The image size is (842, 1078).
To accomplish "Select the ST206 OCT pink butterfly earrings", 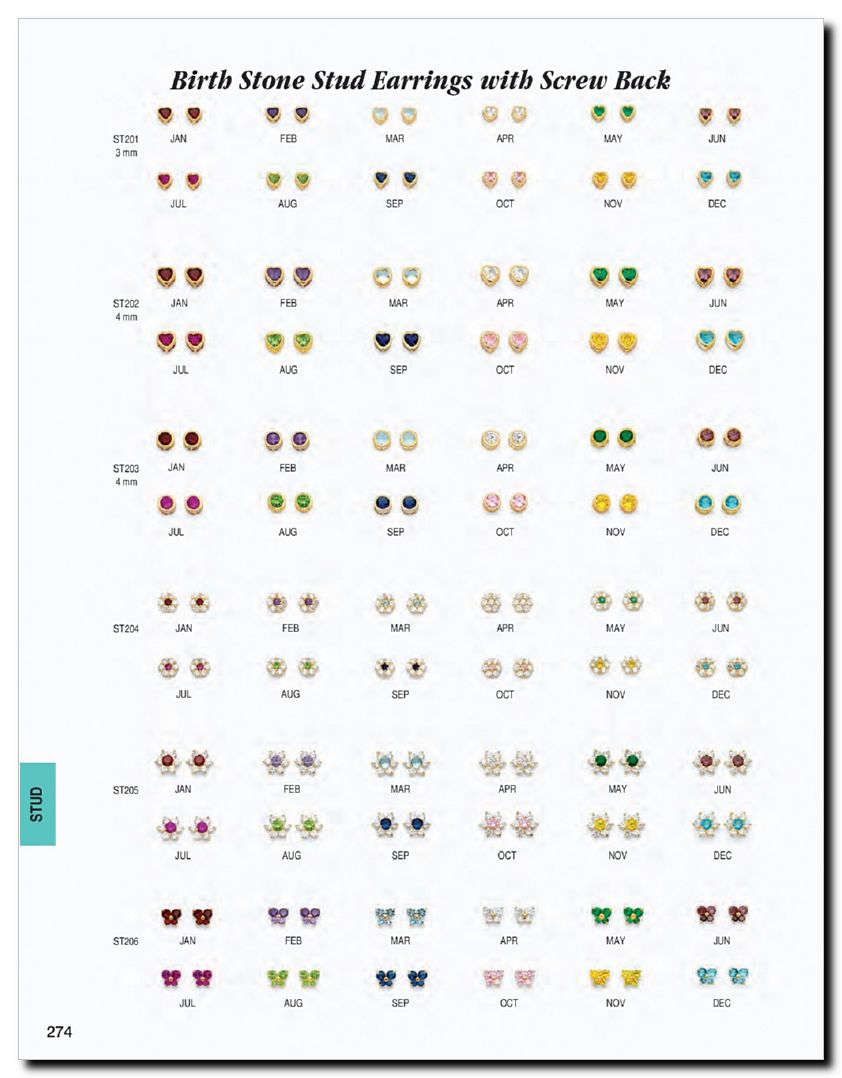I will (509, 978).
